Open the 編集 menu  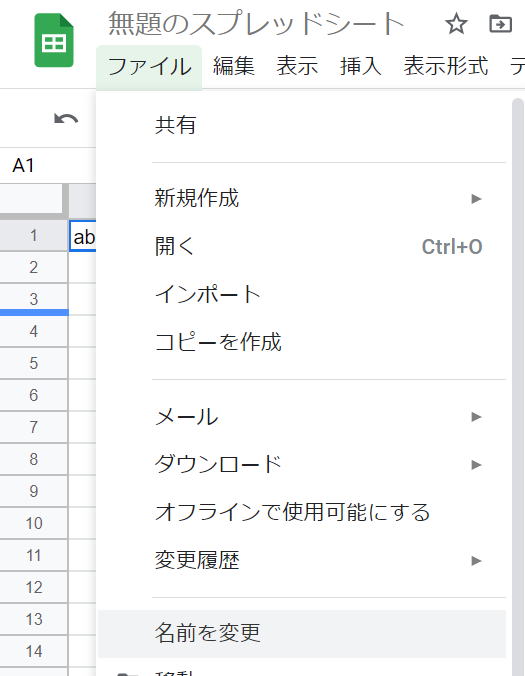coord(234,66)
